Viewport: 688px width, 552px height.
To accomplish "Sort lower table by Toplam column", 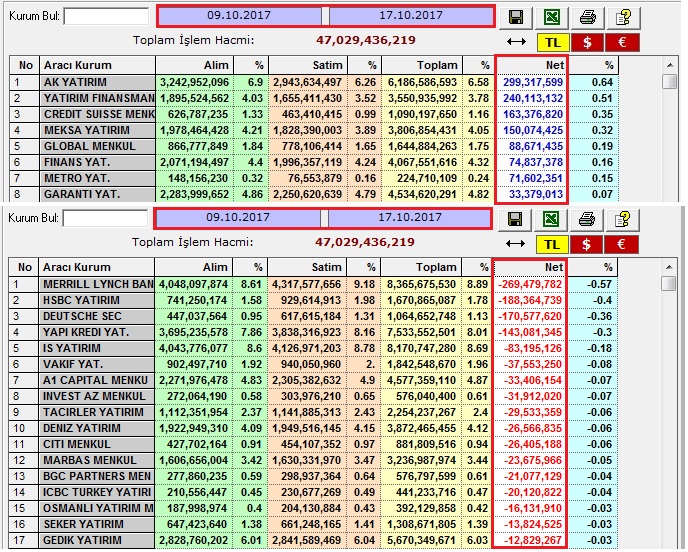I will pyautogui.click(x=421, y=267).
